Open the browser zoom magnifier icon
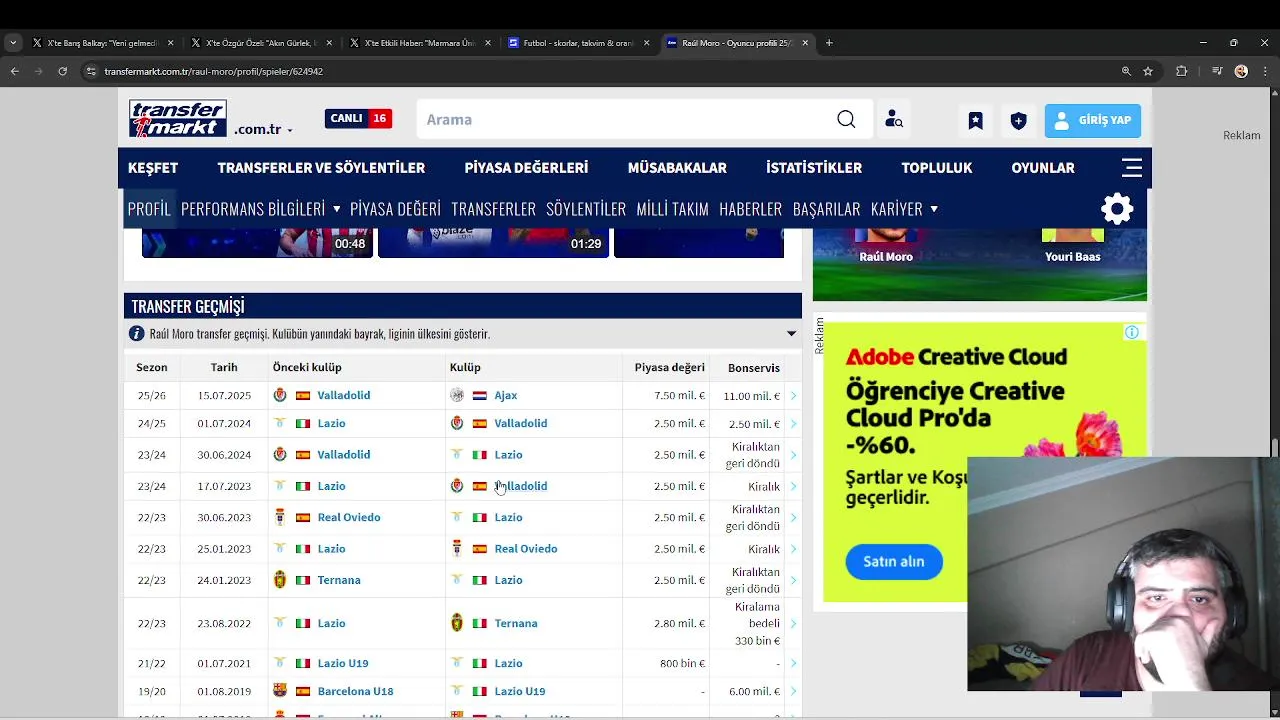1280x720 pixels. [1126, 71]
